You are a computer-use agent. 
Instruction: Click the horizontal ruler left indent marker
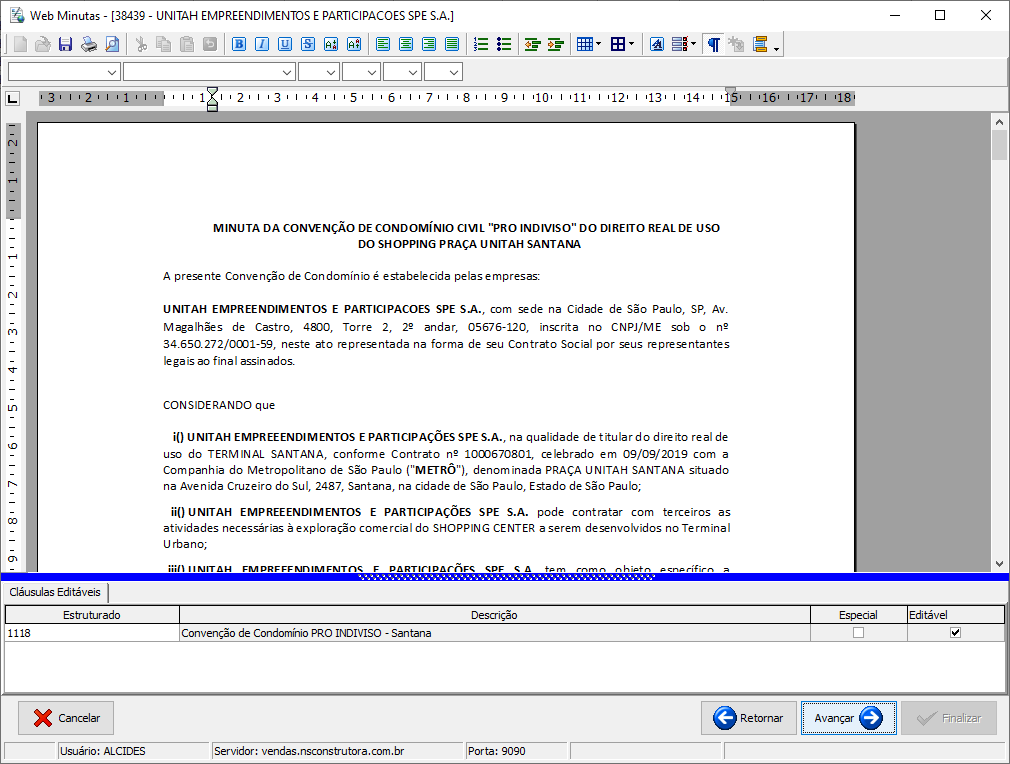[213, 99]
